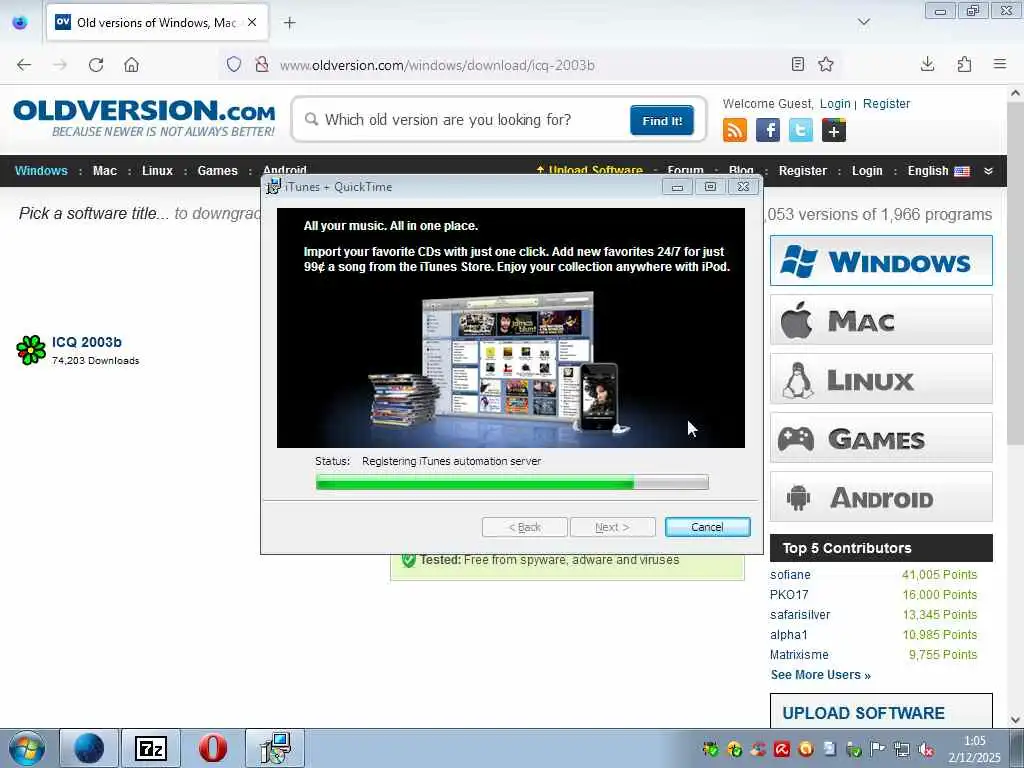Click the forward navigation arrow
The width and height of the screenshot is (1024, 768).
click(60, 65)
